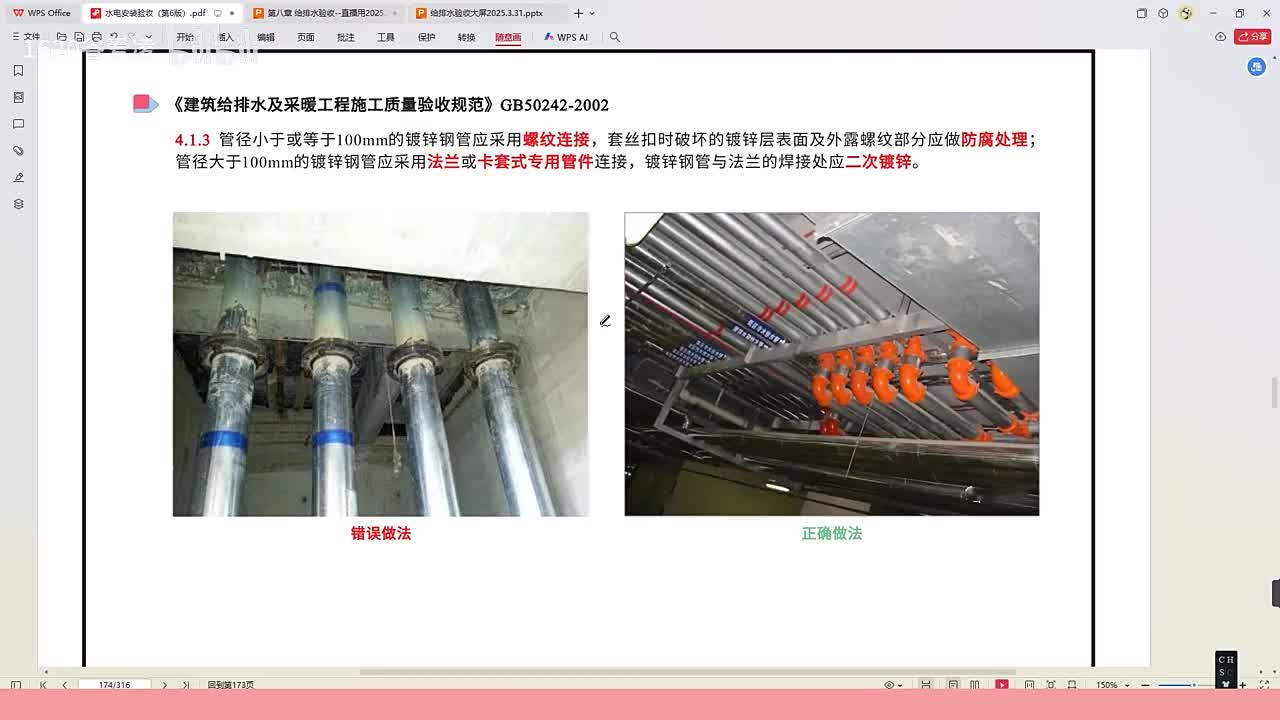Image resolution: width=1280 pixels, height=720 pixels.
Task: Add a new tab with plus button
Action: pyautogui.click(x=578, y=13)
